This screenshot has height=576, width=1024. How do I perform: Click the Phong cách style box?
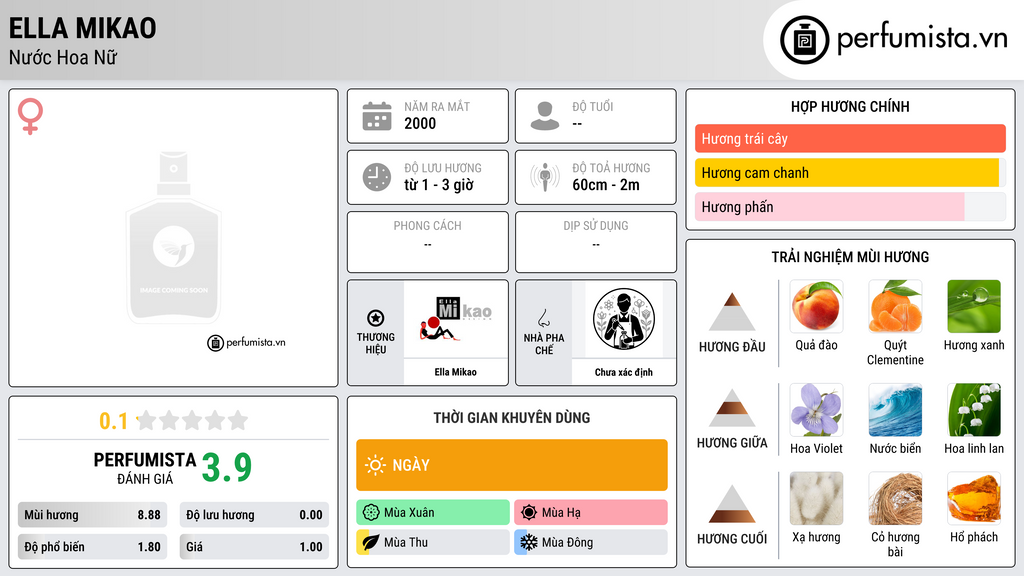428,242
